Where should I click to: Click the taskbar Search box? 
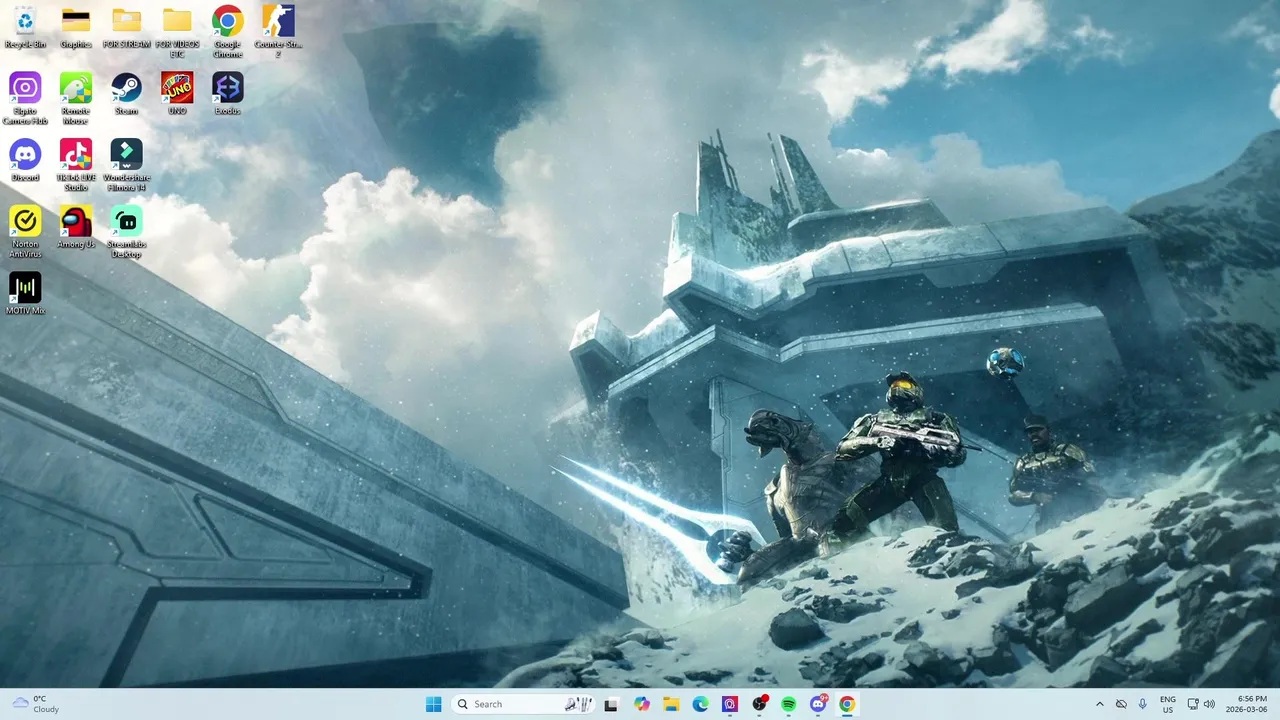click(x=523, y=704)
